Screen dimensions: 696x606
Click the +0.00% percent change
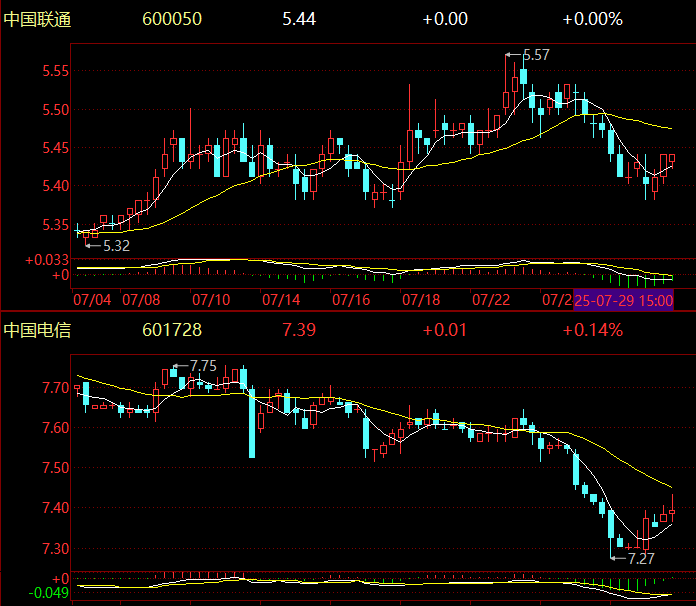pyautogui.click(x=593, y=19)
